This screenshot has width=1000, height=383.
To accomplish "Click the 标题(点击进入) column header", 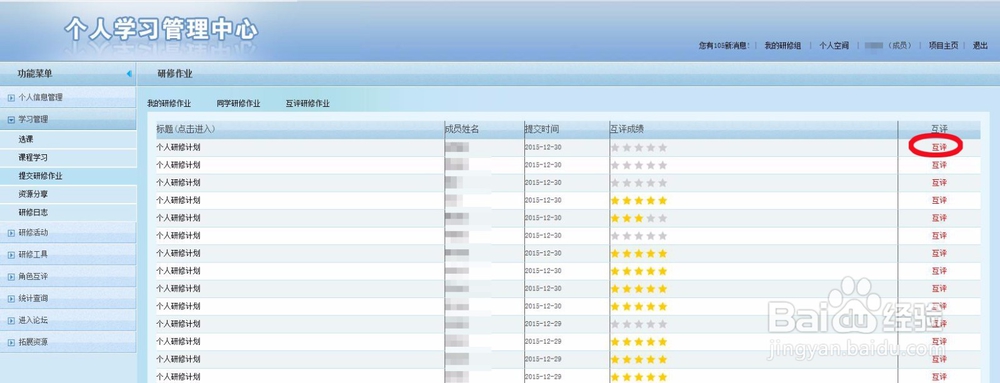I will tap(186, 129).
